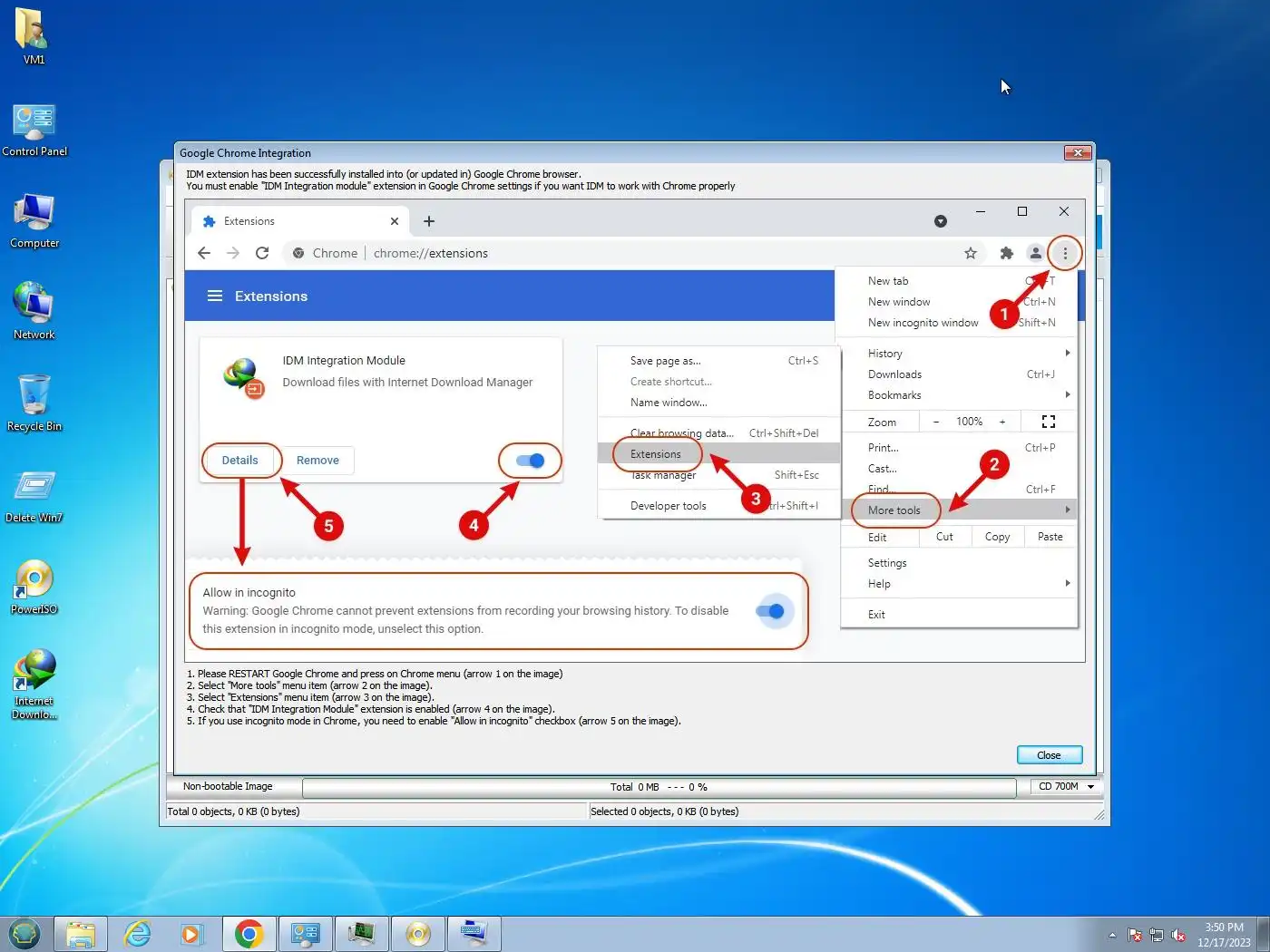Viewport: 1270px width, 952px height.
Task: Select the Recycle Bin desktop icon
Action: pos(34,403)
